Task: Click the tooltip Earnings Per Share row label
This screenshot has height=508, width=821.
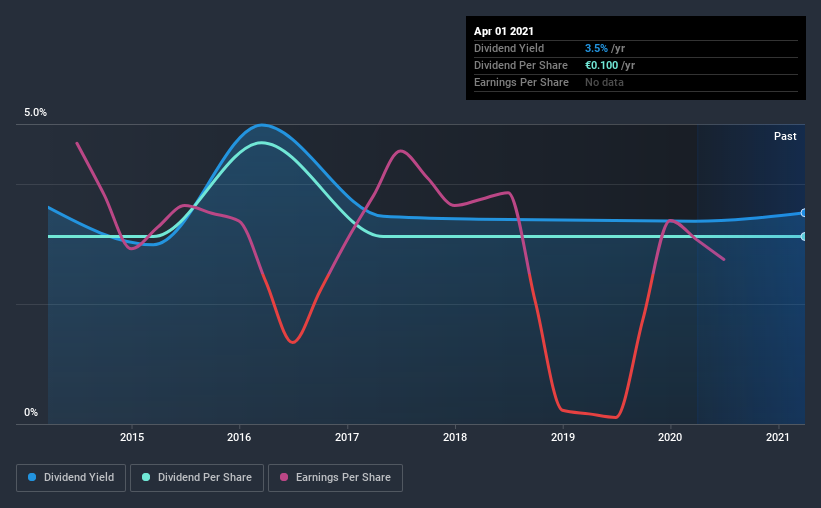Action: 522,82
